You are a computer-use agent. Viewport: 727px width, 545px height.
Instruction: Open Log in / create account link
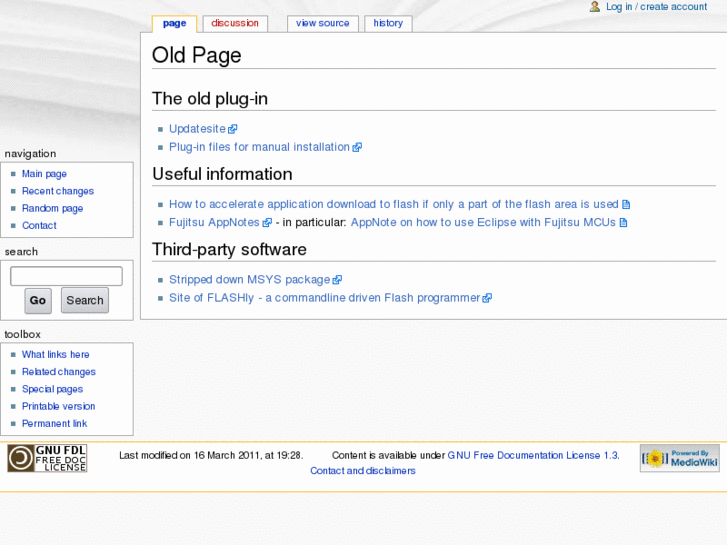point(656,7)
